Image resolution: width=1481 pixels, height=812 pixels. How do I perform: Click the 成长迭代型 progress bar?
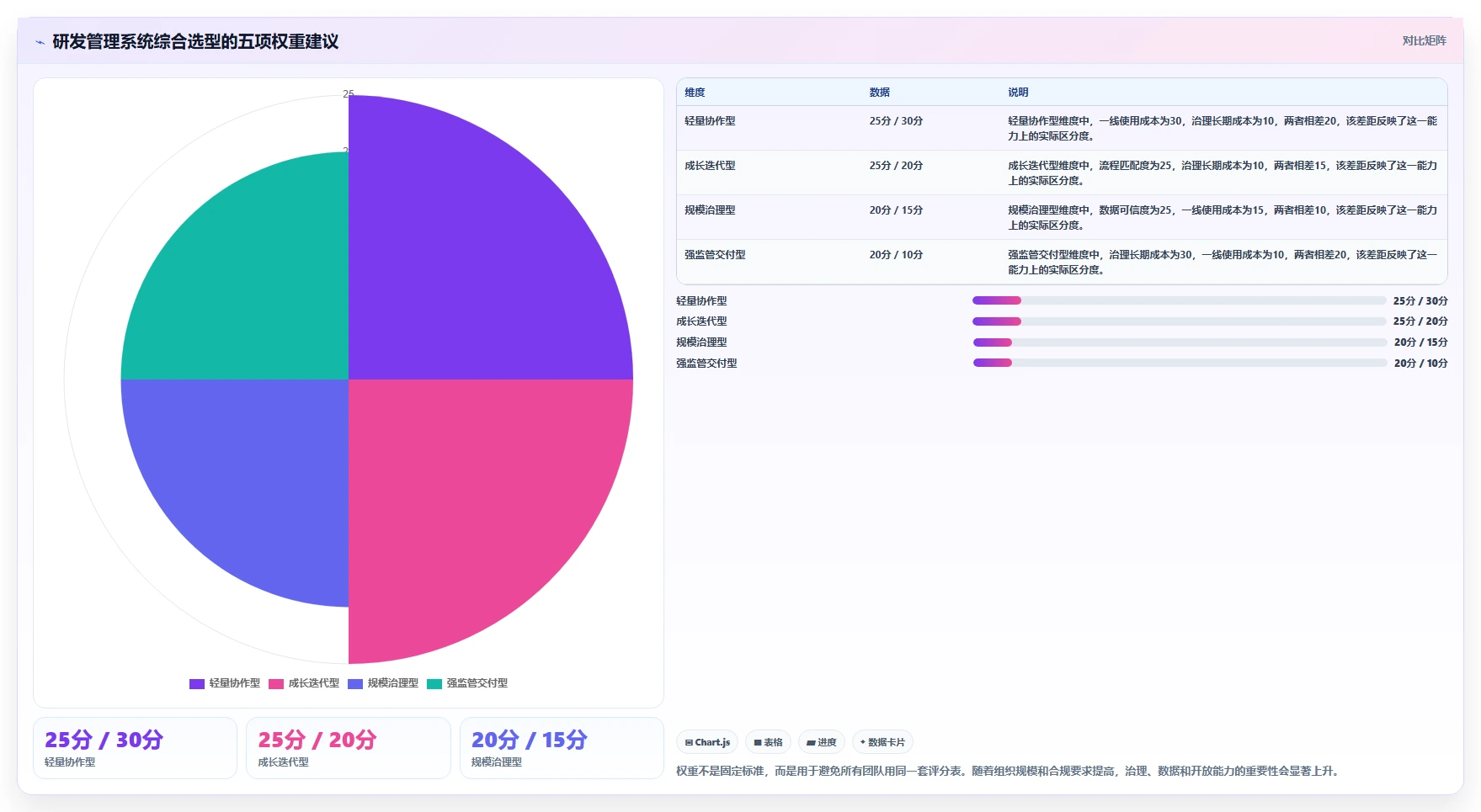point(1179,321)
